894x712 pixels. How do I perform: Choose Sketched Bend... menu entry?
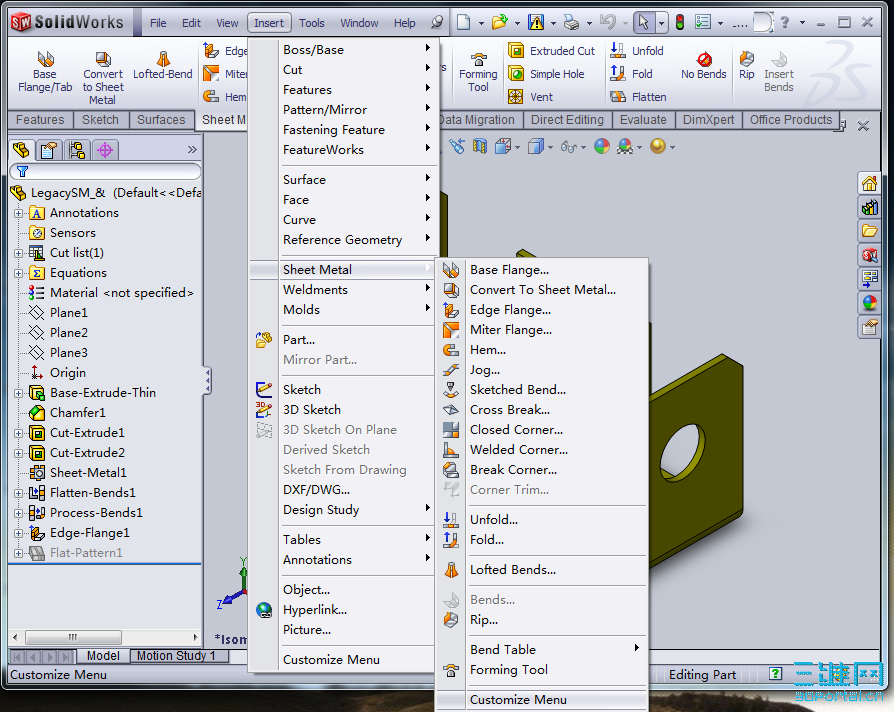(542, 389)
